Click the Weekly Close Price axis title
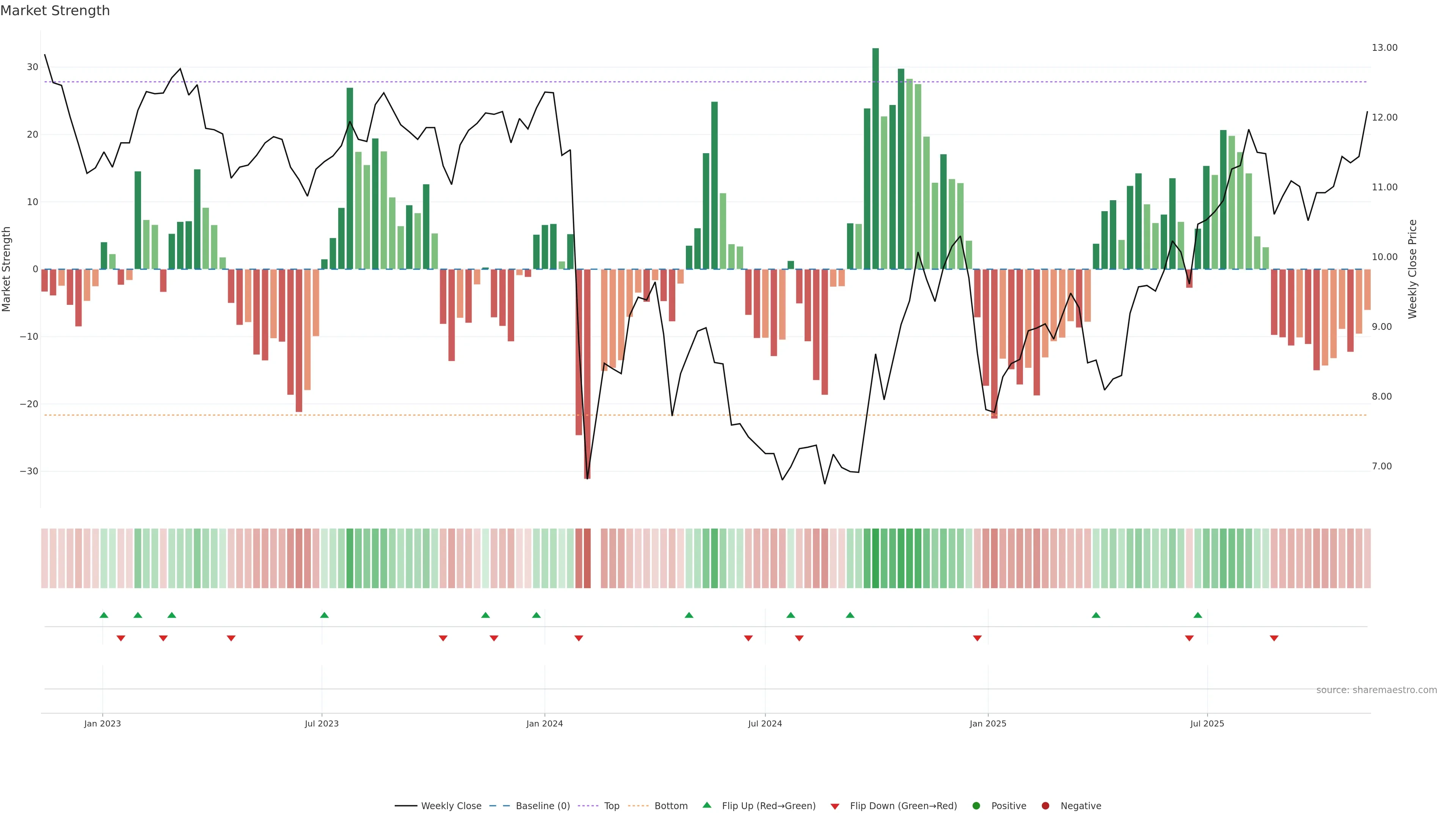Viewport: 1456px width, 819px height. click(1412, 269)
